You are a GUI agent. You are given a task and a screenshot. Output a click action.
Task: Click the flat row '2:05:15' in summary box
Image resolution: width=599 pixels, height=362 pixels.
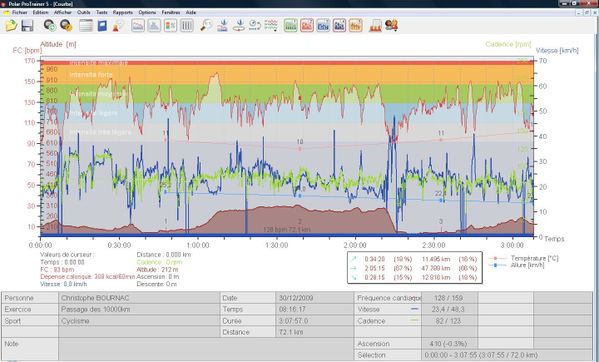tap(415, 268)
